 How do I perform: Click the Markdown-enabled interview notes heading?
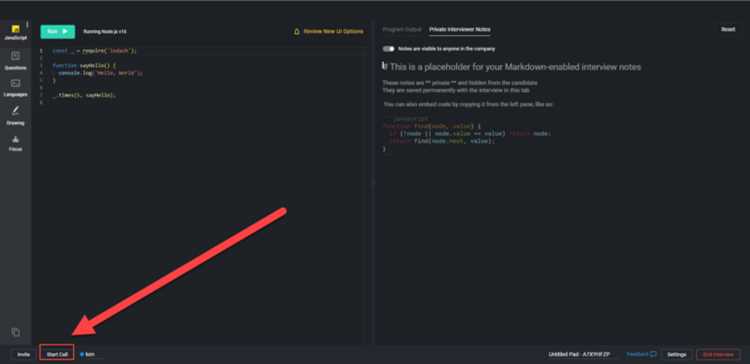coord(511,67)
